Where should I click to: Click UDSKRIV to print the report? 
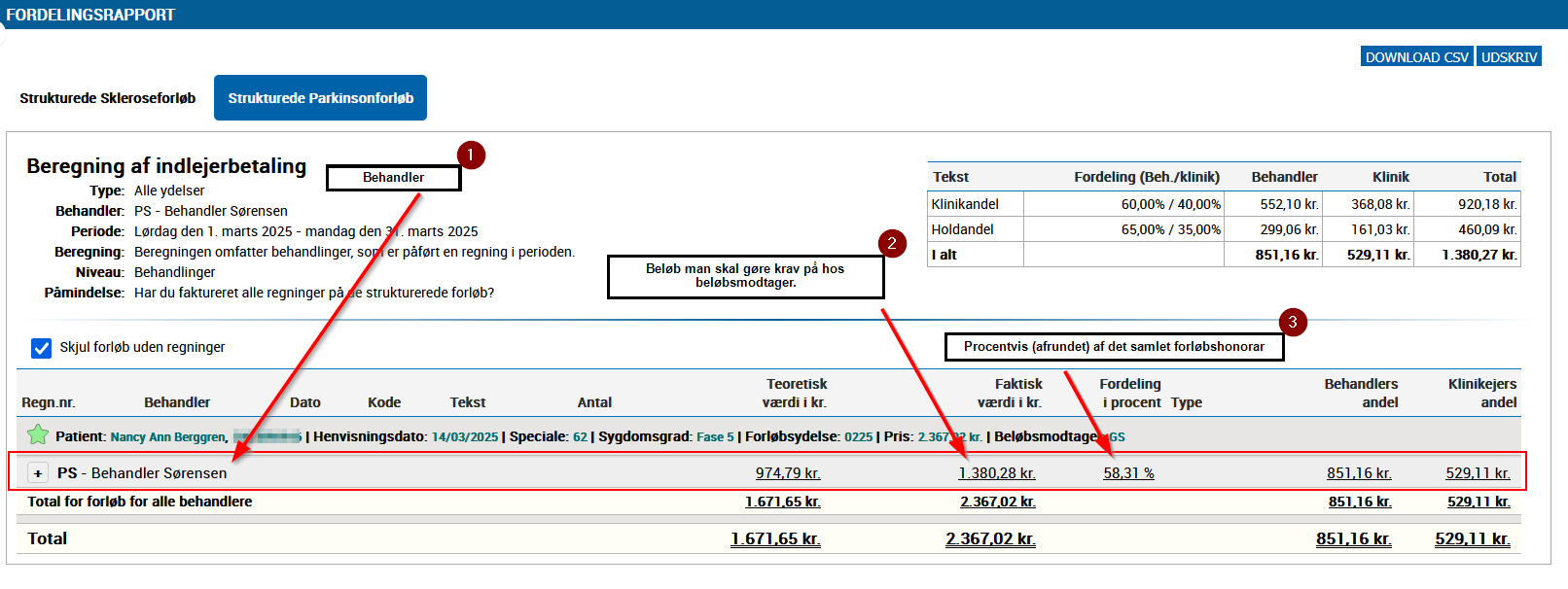click(x=1509, y=57)
